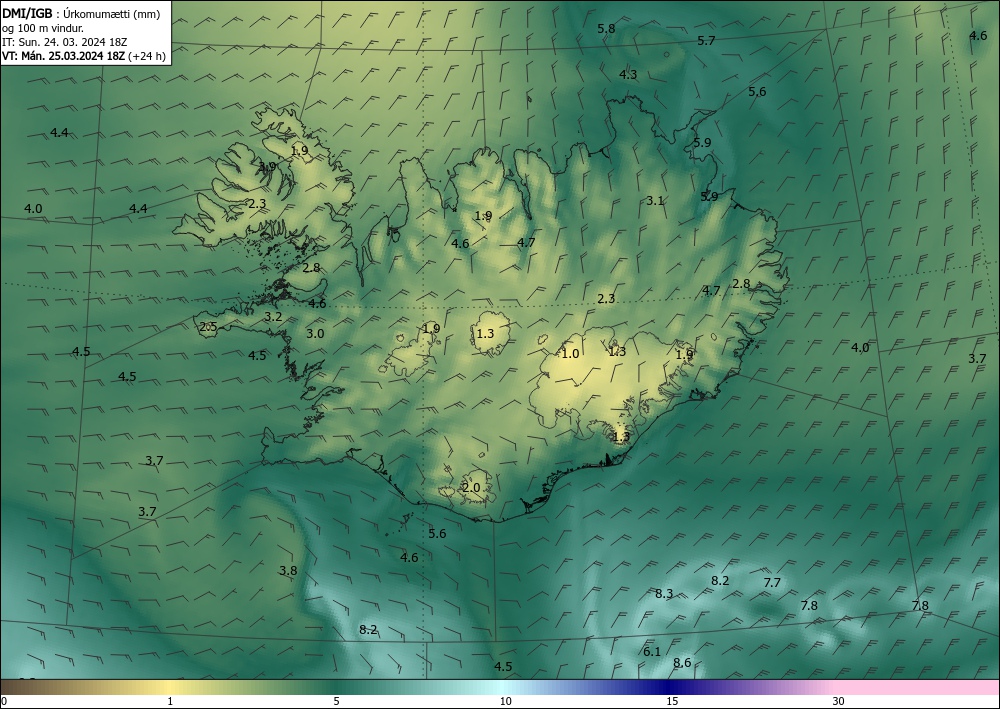Click the '0' label on the color scale
The height and width of the screenshot is (709, 1000).
click(4, 702)
